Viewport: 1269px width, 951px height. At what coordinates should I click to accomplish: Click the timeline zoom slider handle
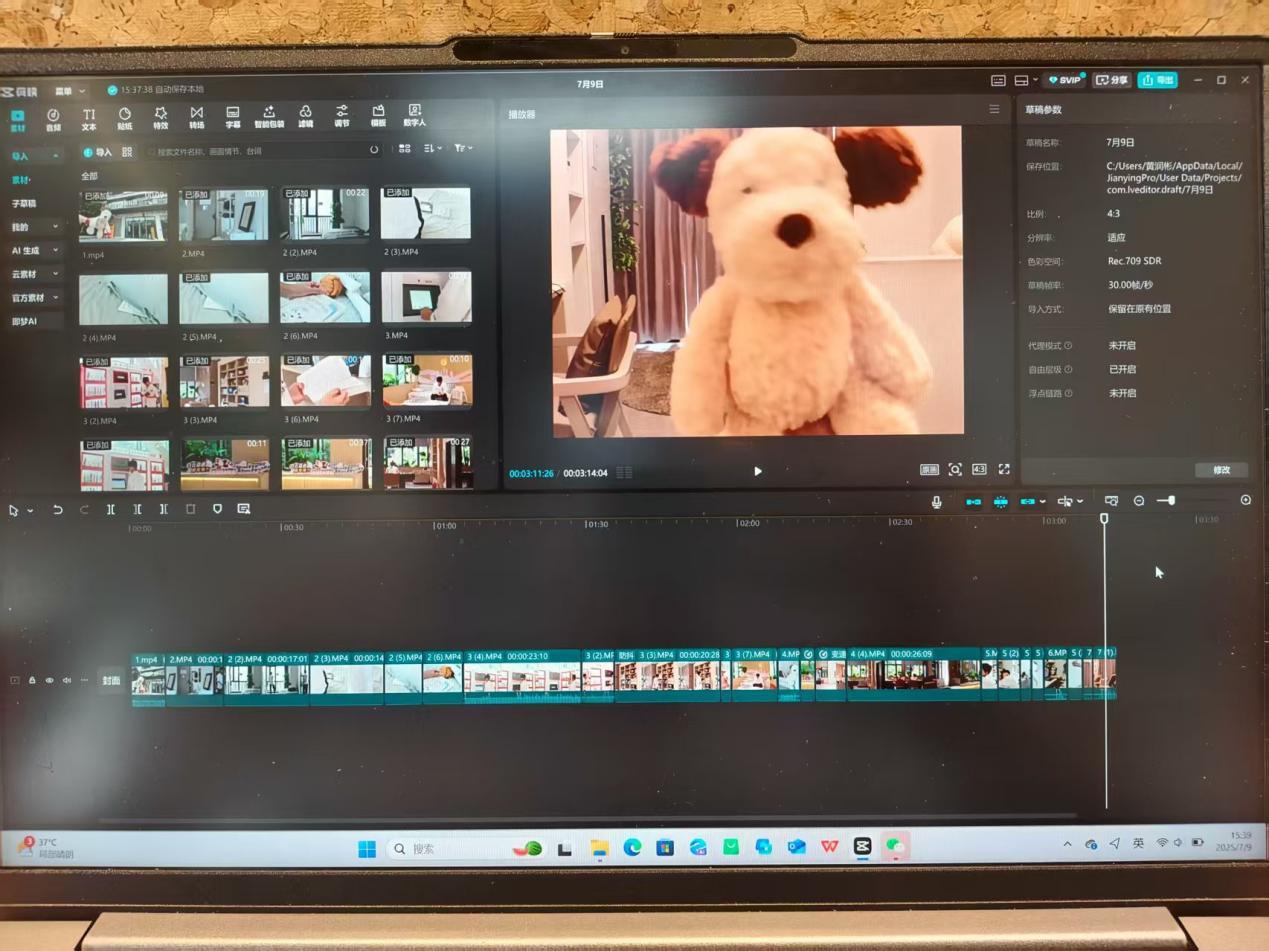click(1171, 500)
